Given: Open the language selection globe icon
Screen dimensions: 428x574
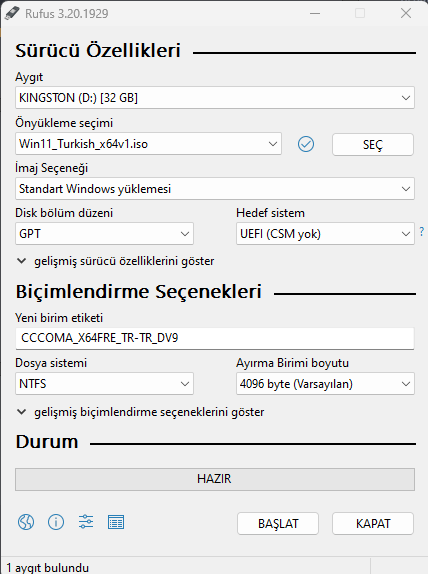Looking at the screenshot, I should point(26,522).
